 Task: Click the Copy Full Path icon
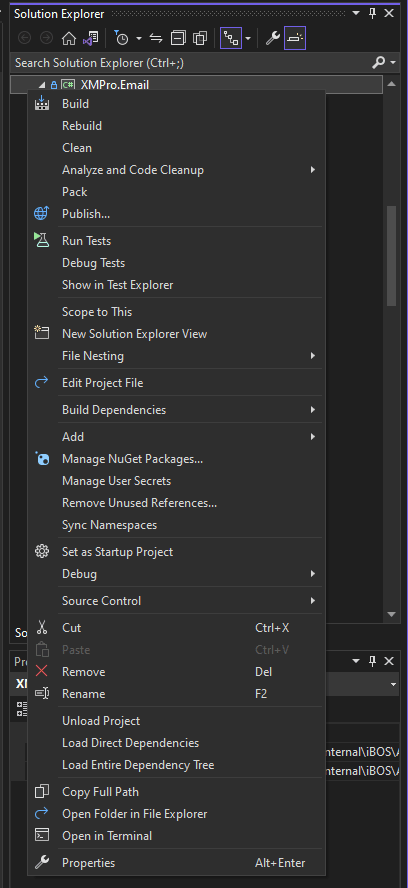42,791
